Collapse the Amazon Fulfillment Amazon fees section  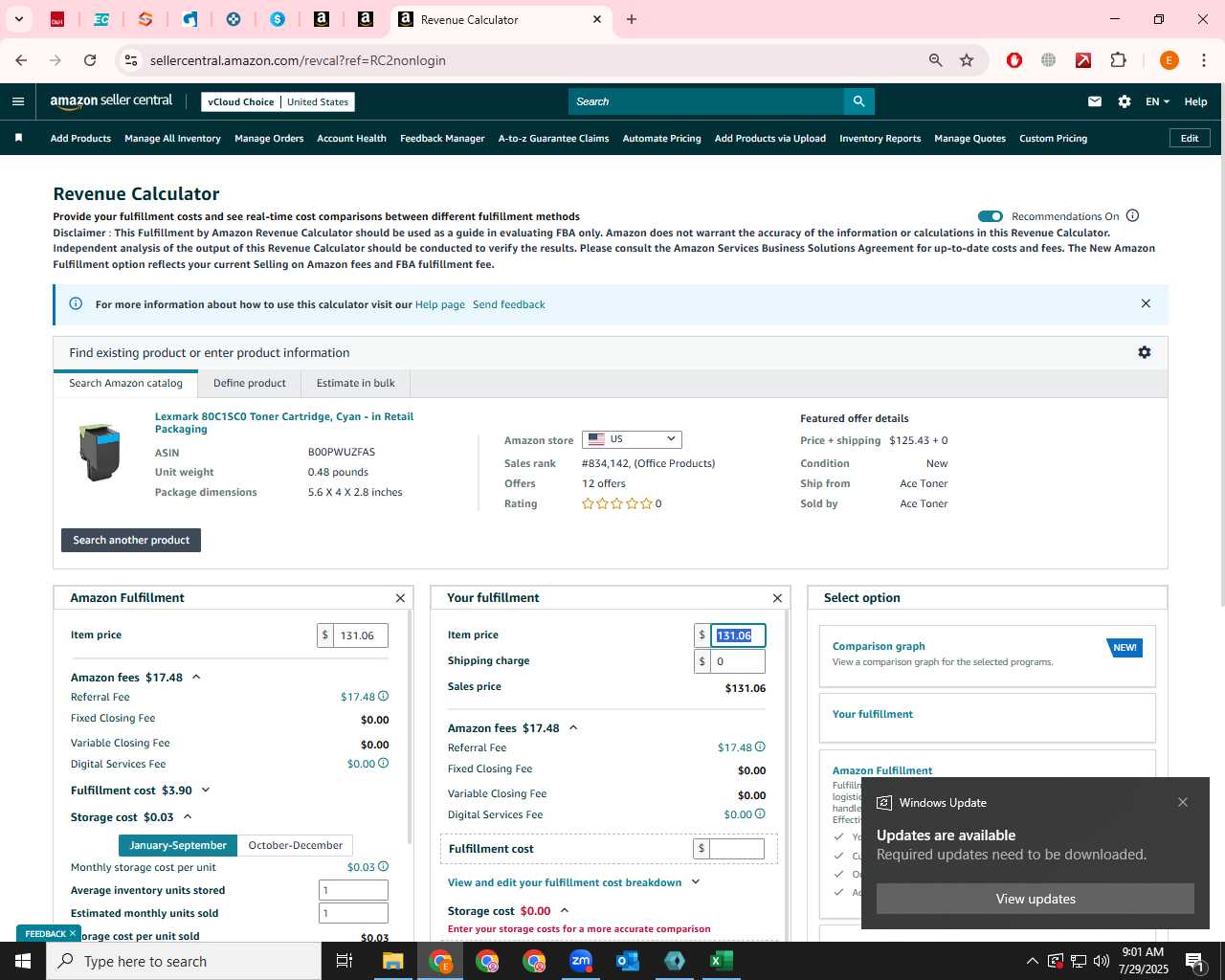pyautogui.click(x=196, y=677)
